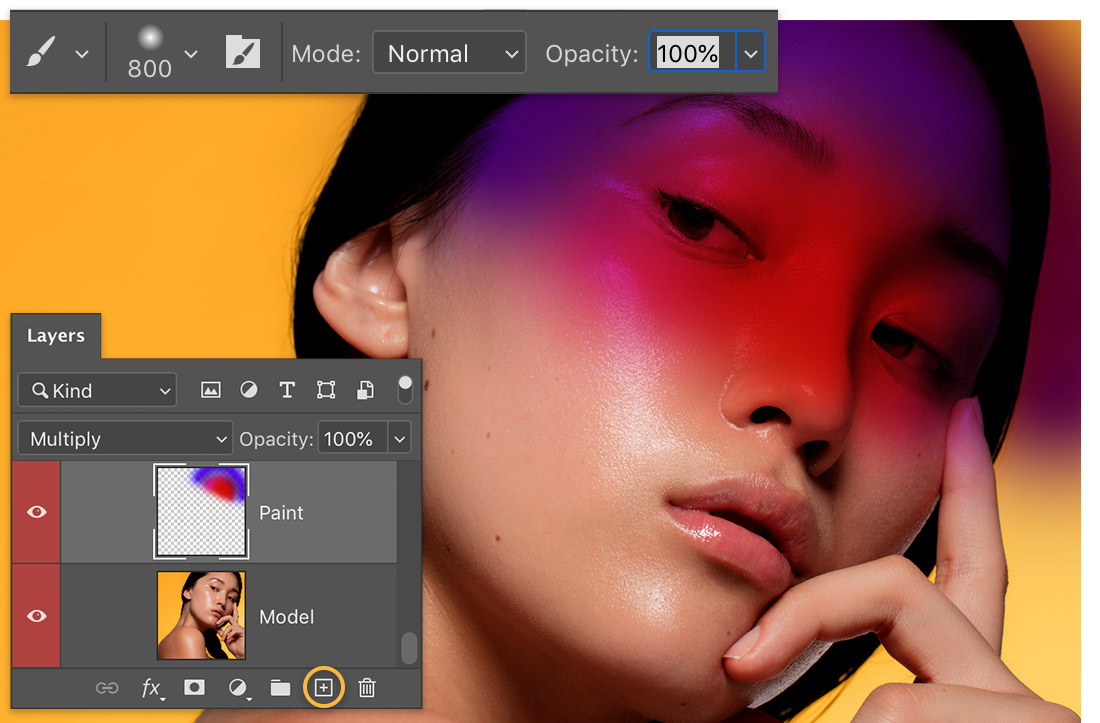Select the Model layer name
Image resolution: width=1100 pixels, height=723 pixels.
pyautogui.click(x=286, y=616)
